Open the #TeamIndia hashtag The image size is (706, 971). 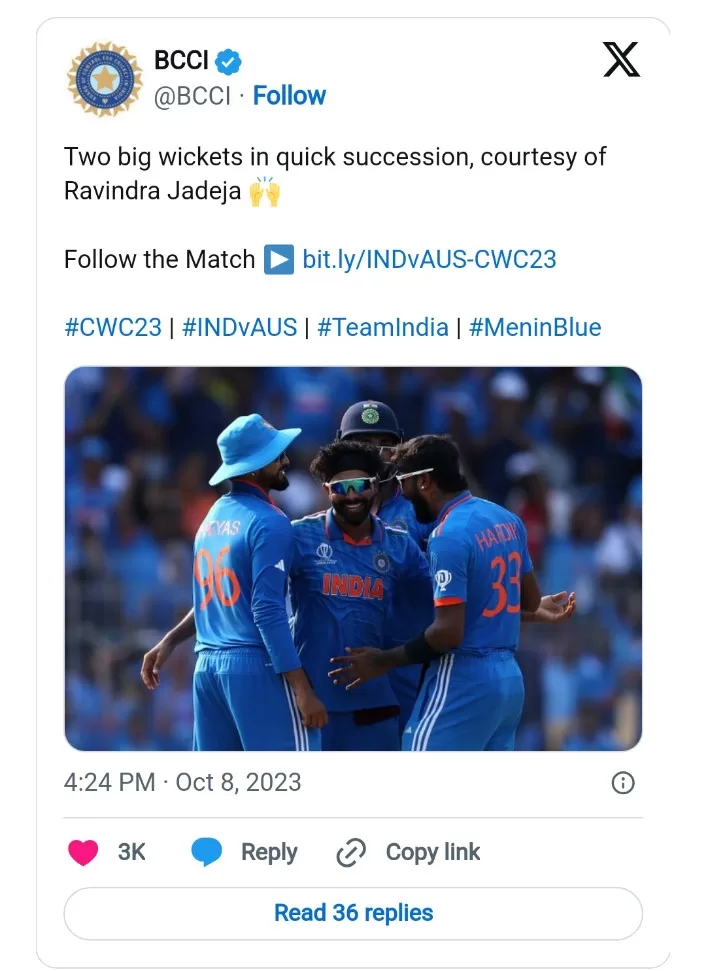coord(382,328)
